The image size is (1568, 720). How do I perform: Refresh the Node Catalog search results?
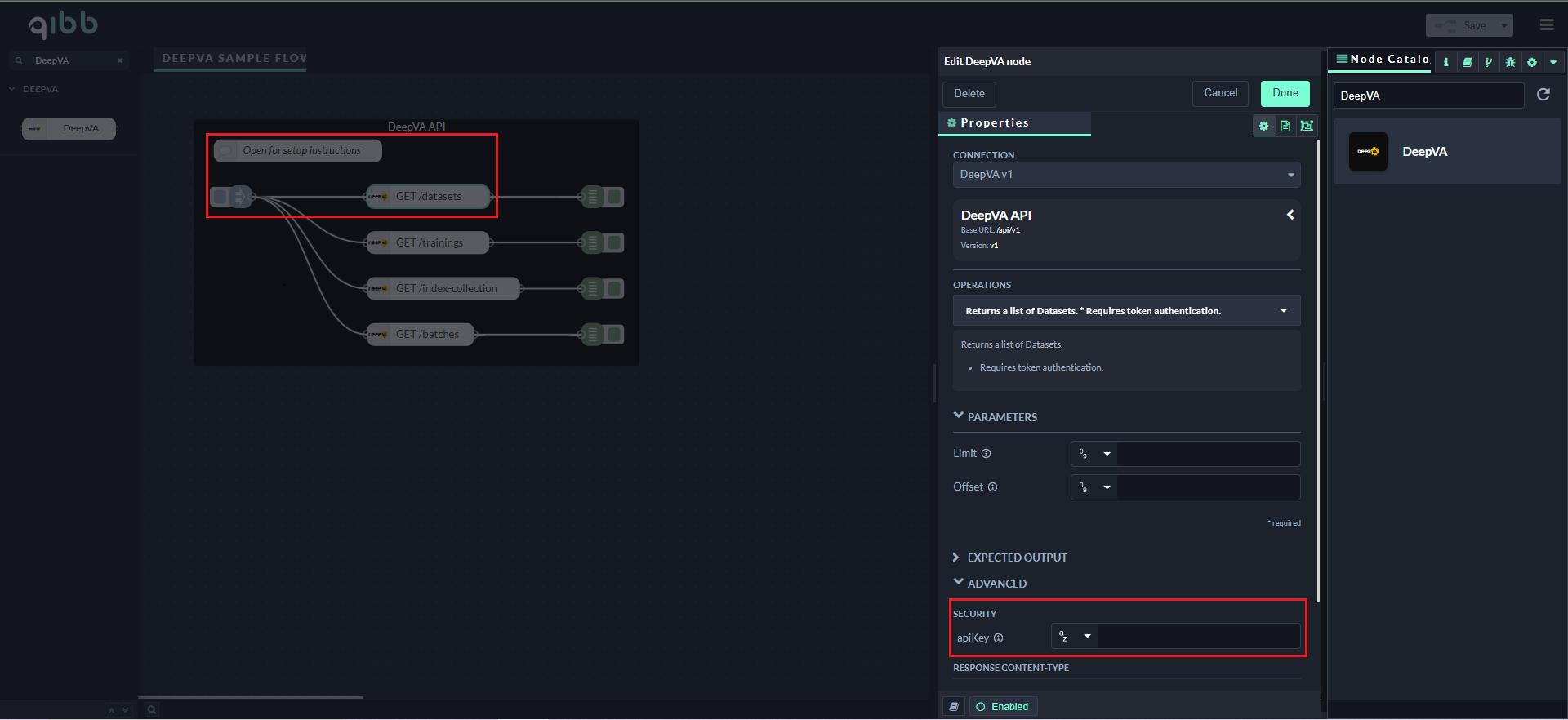tap(1543, 95)
